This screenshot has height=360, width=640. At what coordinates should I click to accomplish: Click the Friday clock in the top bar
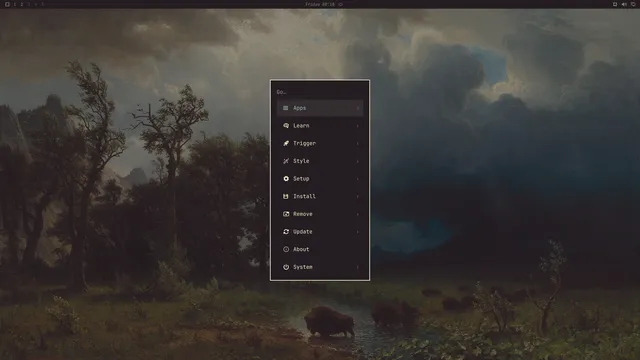[x=320, y=4]
